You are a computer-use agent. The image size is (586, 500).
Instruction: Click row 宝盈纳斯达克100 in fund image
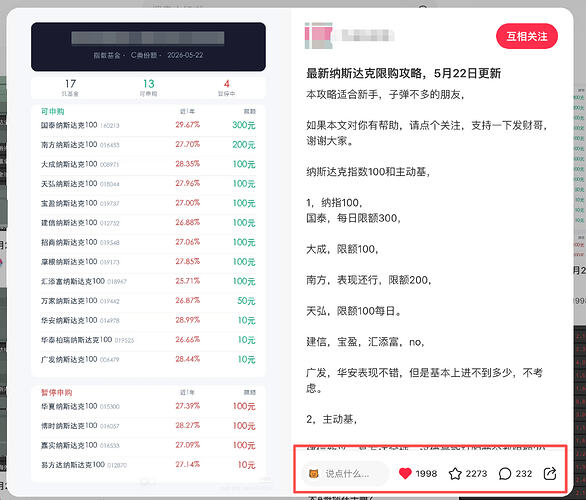148,203
